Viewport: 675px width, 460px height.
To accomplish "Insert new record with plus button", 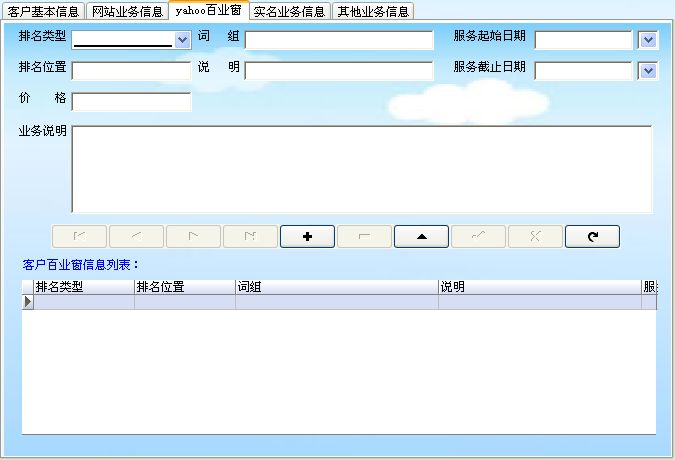I will pyautogui.click(x=307, y=236).
